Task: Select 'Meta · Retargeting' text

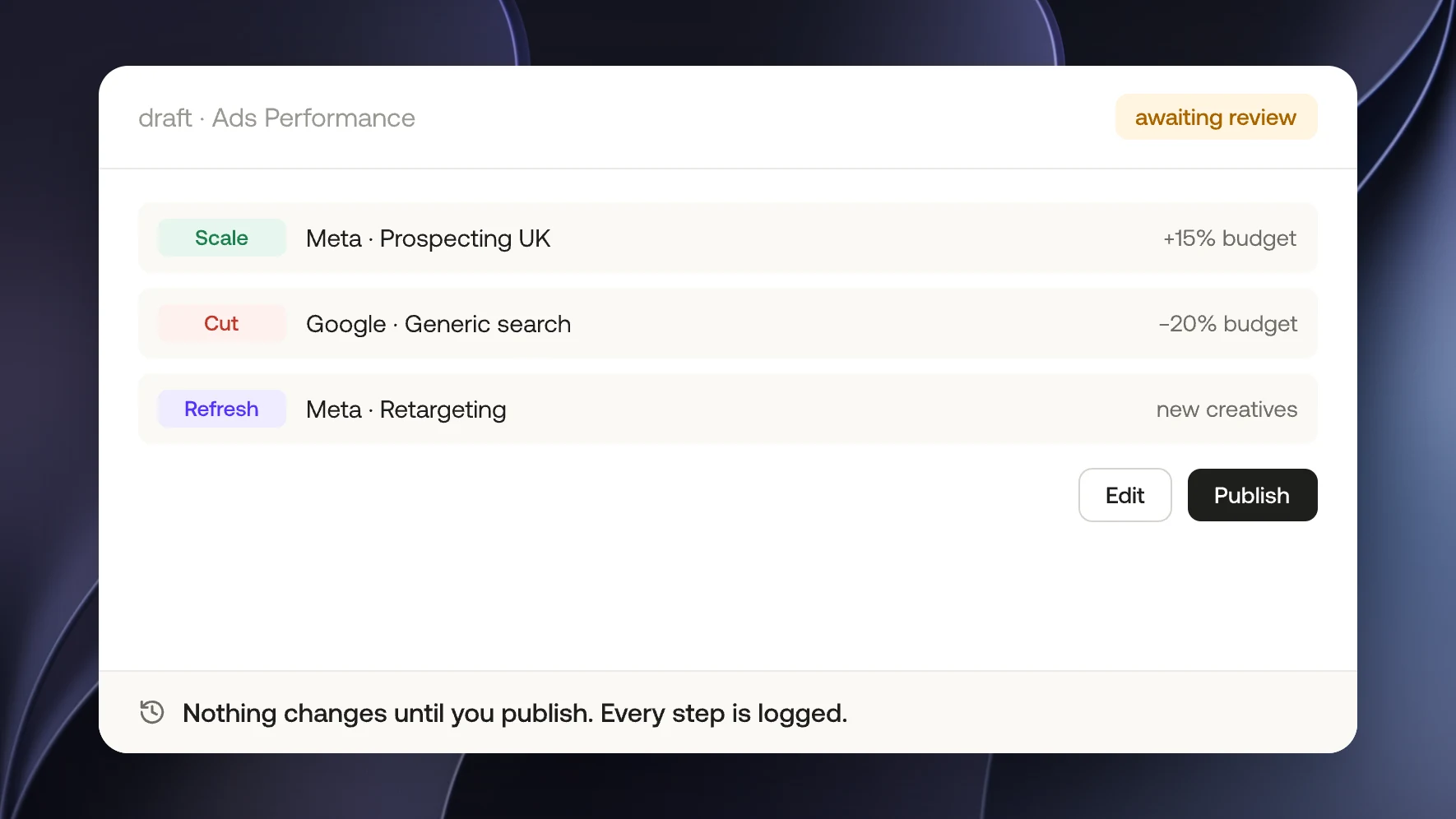Action: [x=406, y=409]
